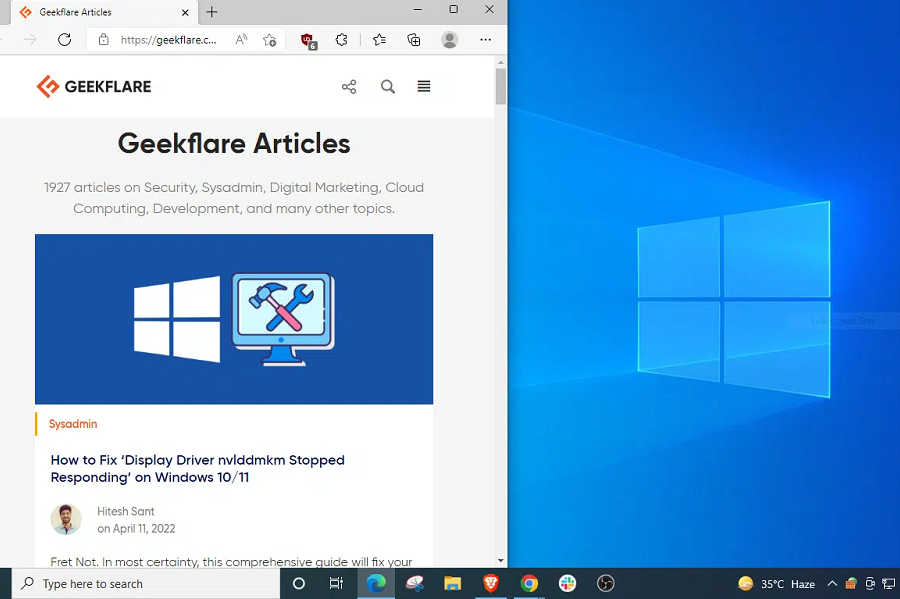The image size is (900, 599).
Task: Add this page to favorites star icon
Action: [270, 40]
